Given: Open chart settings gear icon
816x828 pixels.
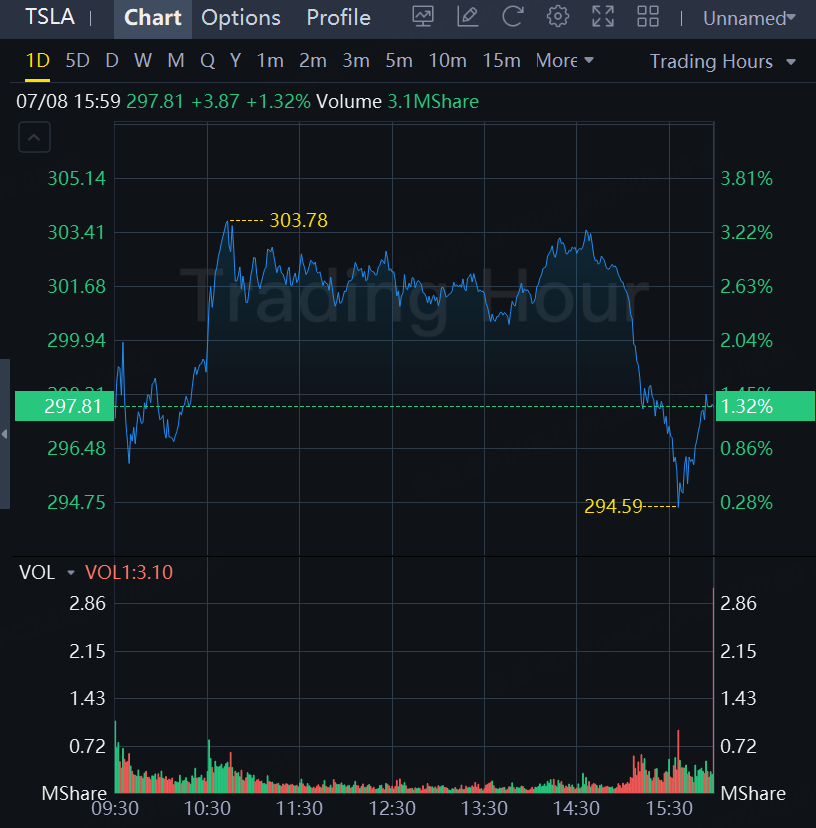Looking at the screenshot, I should click(x=558, y=17).
